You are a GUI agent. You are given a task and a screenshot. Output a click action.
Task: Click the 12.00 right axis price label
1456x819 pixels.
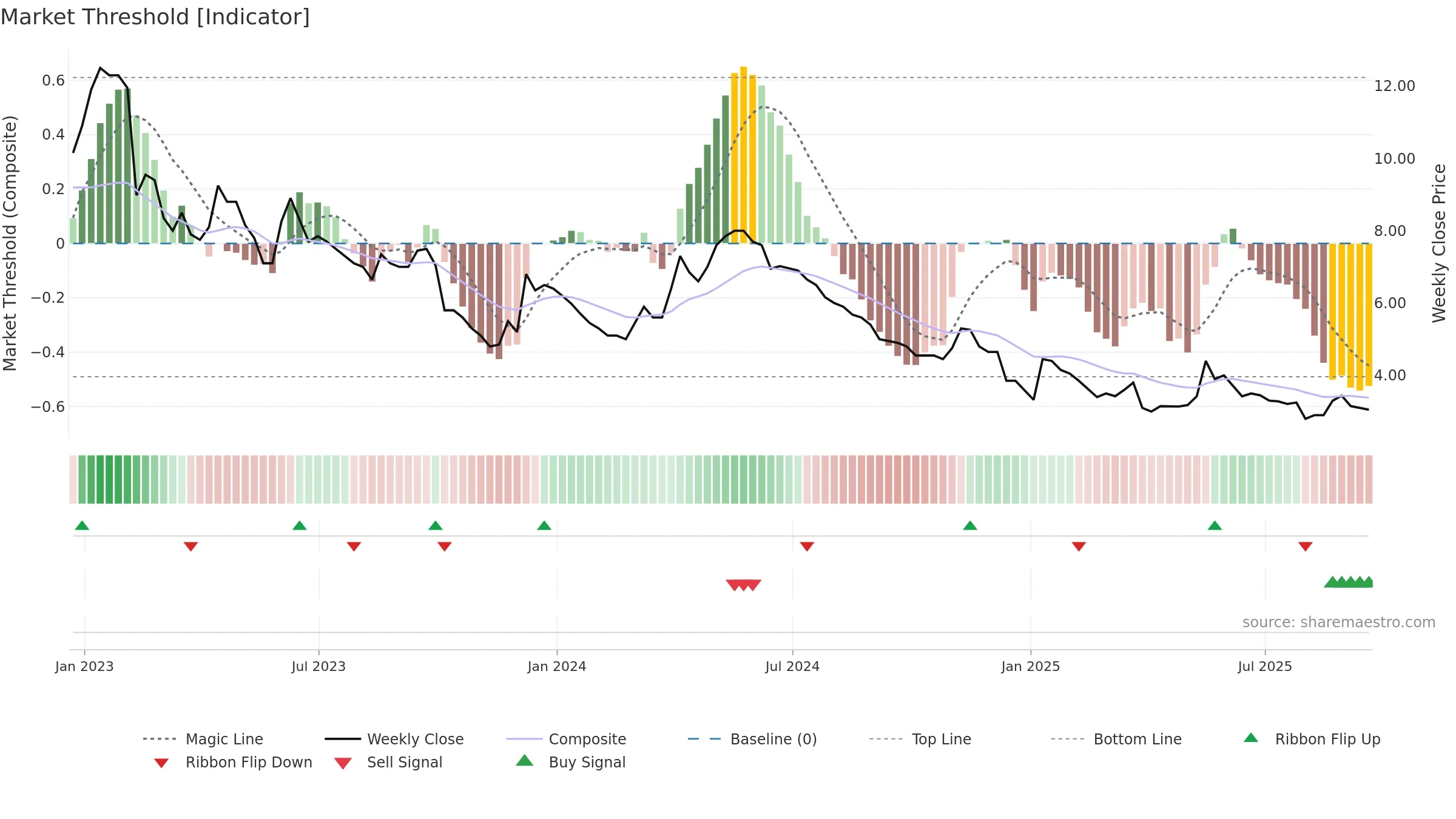[x=1395, y=86]
